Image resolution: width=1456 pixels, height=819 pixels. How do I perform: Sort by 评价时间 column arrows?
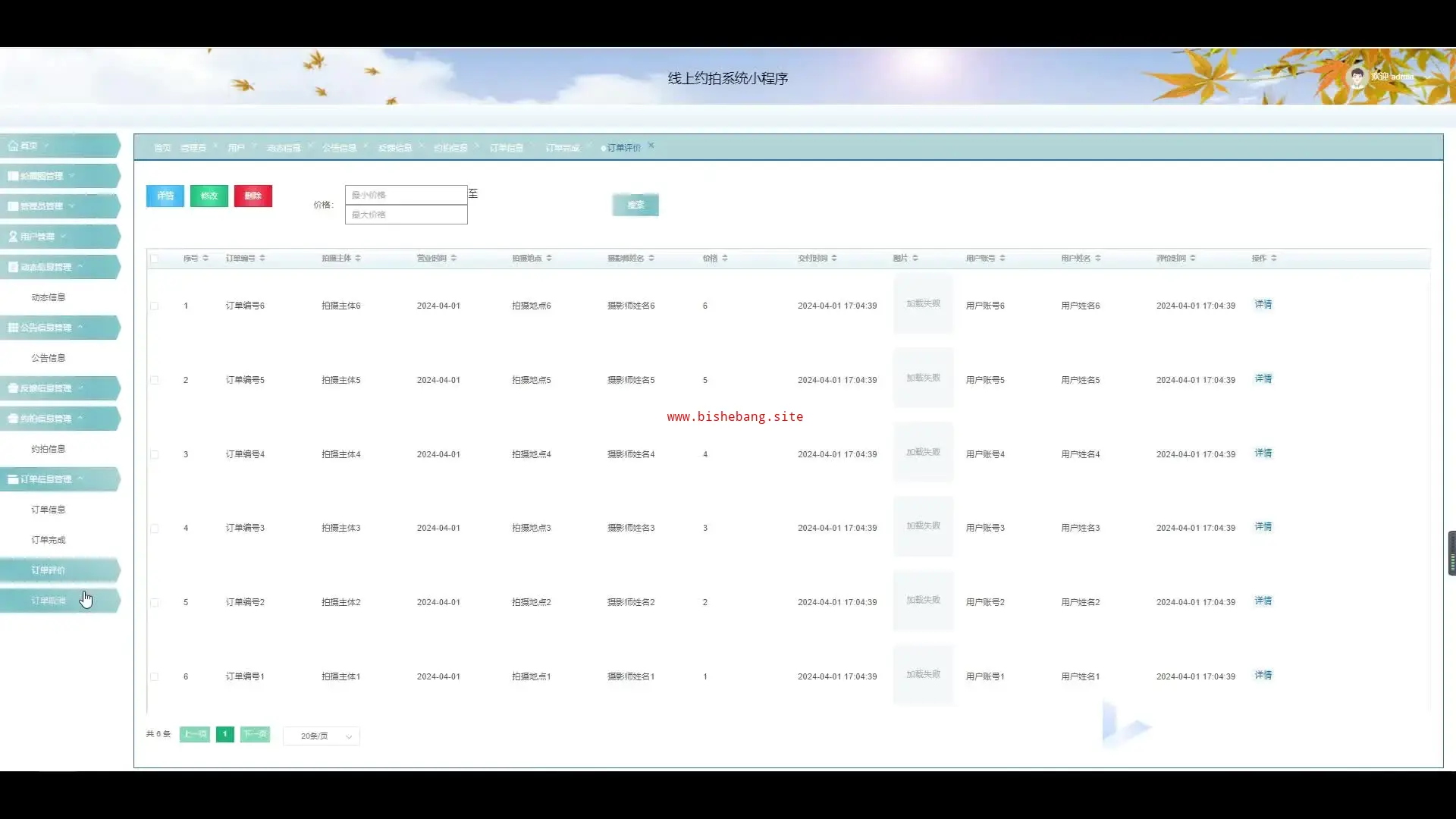click(x=1193, y=259)
